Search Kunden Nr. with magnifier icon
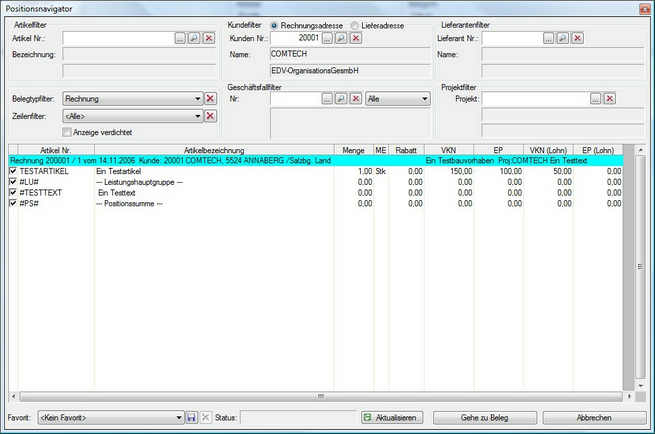This screenshot has height=434, width=655. [341, 38]
